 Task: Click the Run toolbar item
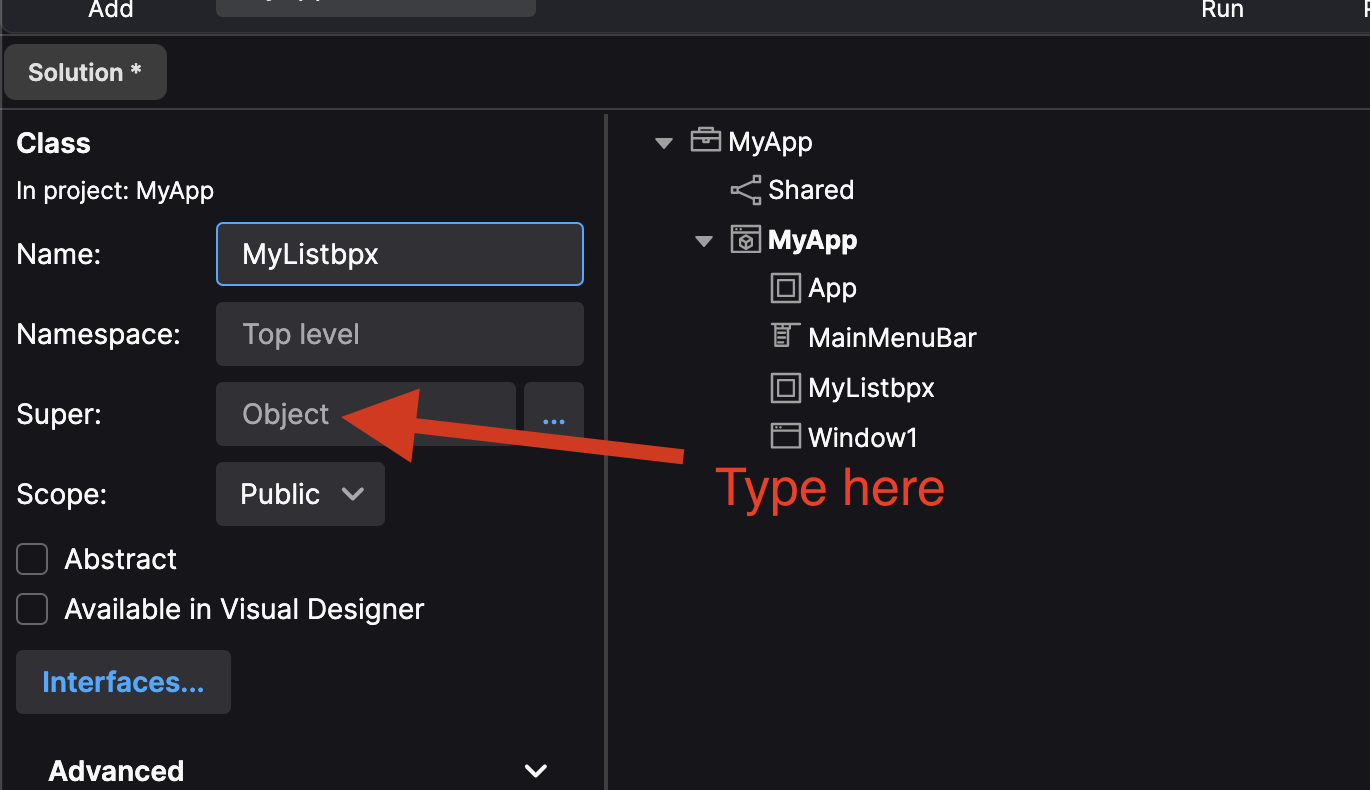tap(1222, 10)
